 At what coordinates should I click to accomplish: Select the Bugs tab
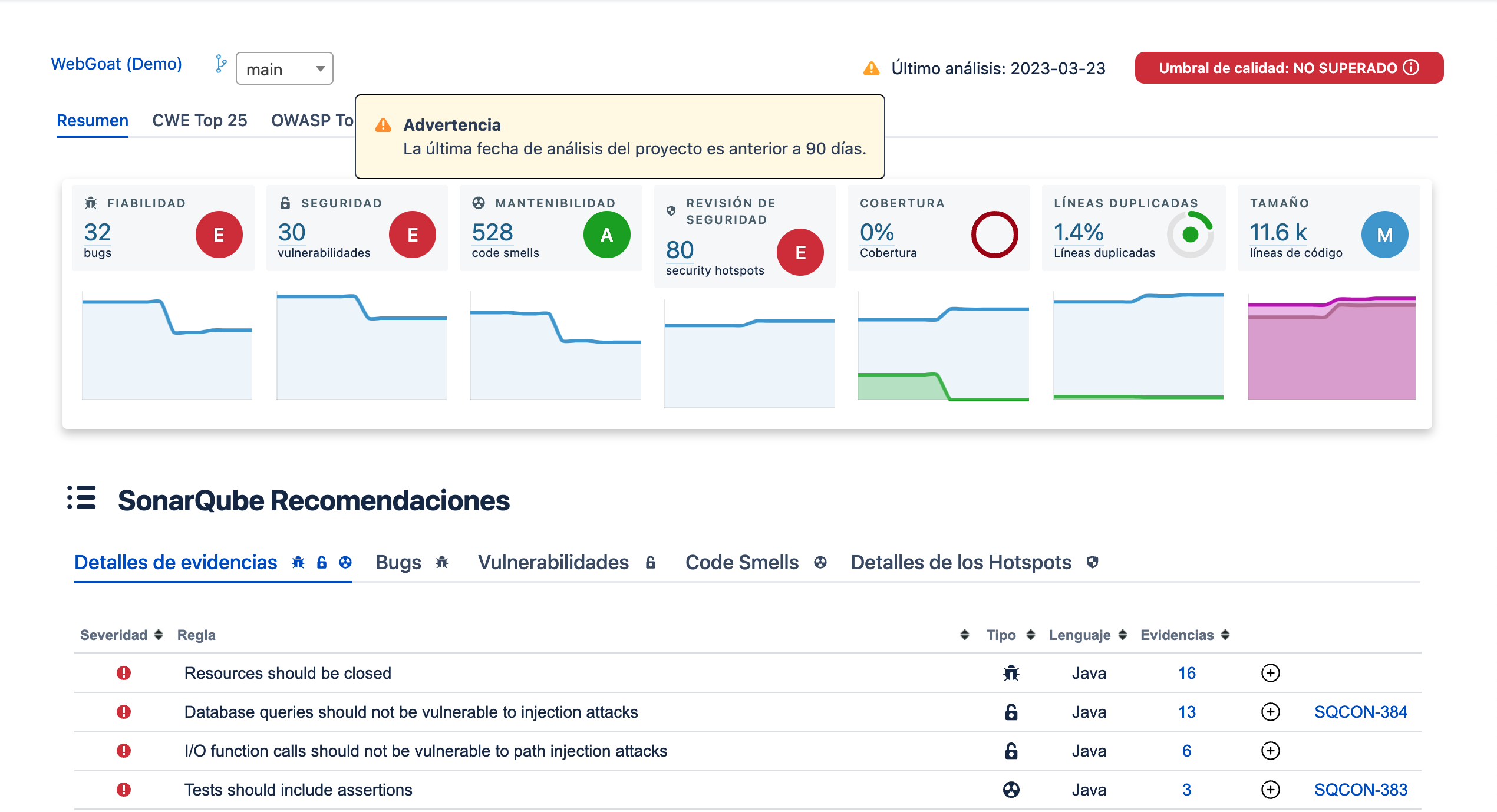[x=412, y=562]
